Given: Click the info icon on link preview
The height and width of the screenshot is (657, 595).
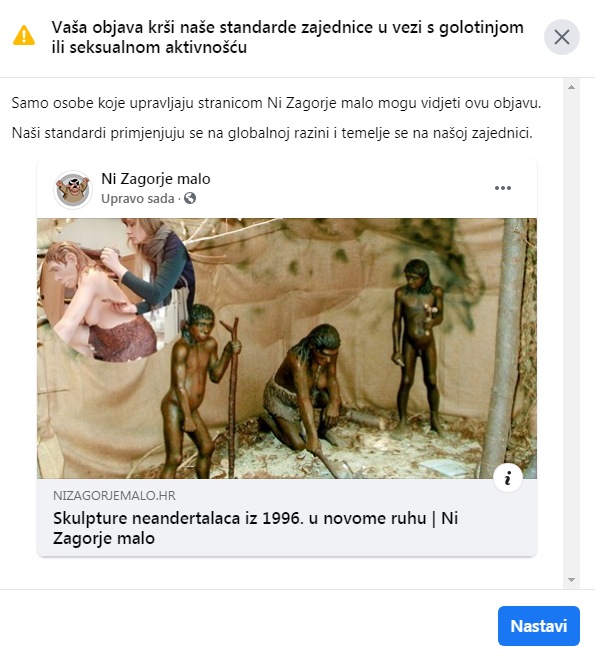Looking at the screenshot, I should (508, 478).
